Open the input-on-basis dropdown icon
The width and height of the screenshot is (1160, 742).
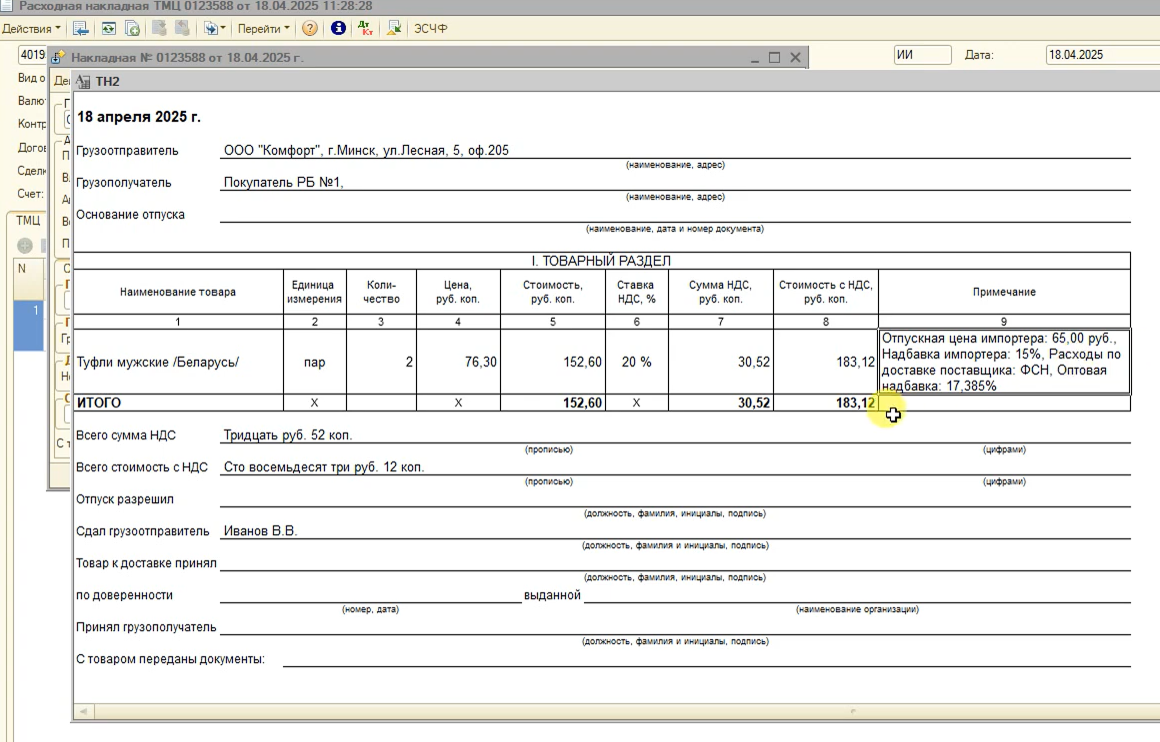pyautogui.click(x=215, y=29)
